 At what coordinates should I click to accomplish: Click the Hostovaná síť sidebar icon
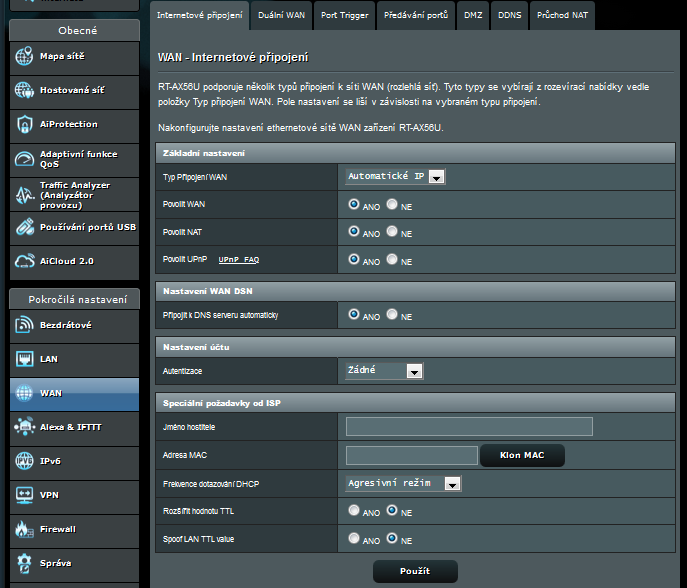(x=24, y=90)
